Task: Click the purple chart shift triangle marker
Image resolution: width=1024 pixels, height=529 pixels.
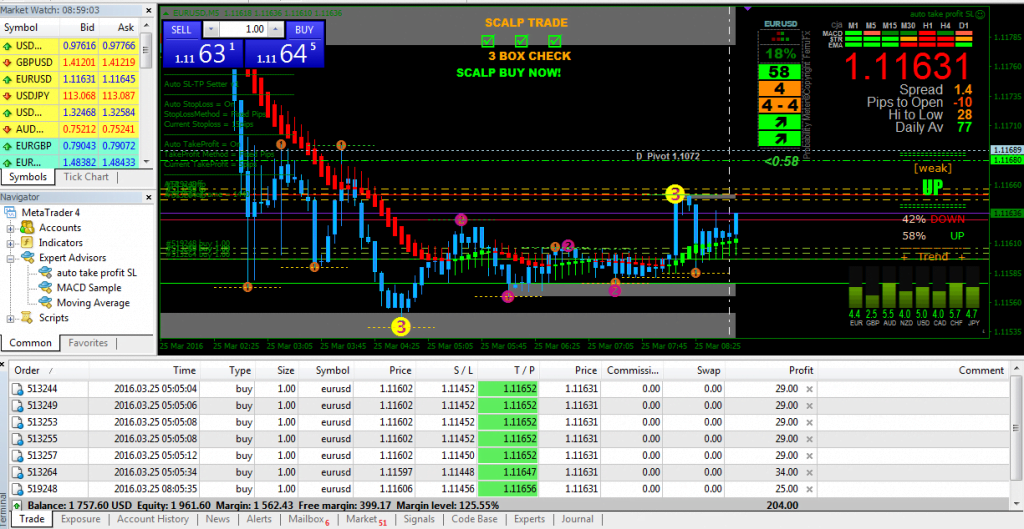Action: 748,8
